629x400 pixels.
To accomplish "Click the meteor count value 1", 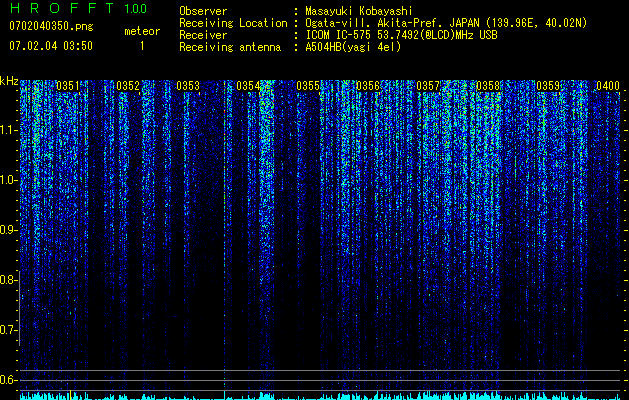I will [142, 47].
